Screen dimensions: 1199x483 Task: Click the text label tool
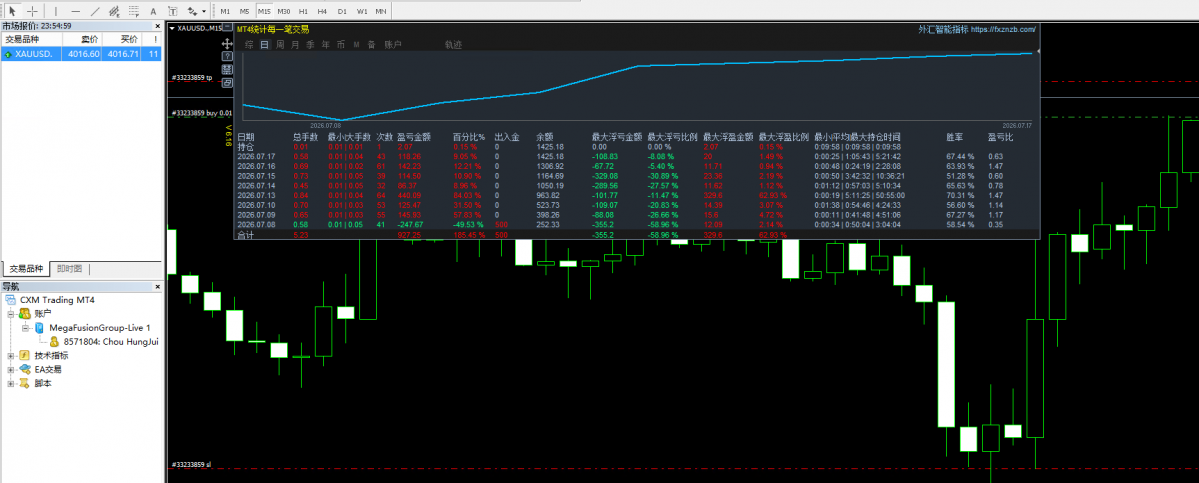(172, 11)
